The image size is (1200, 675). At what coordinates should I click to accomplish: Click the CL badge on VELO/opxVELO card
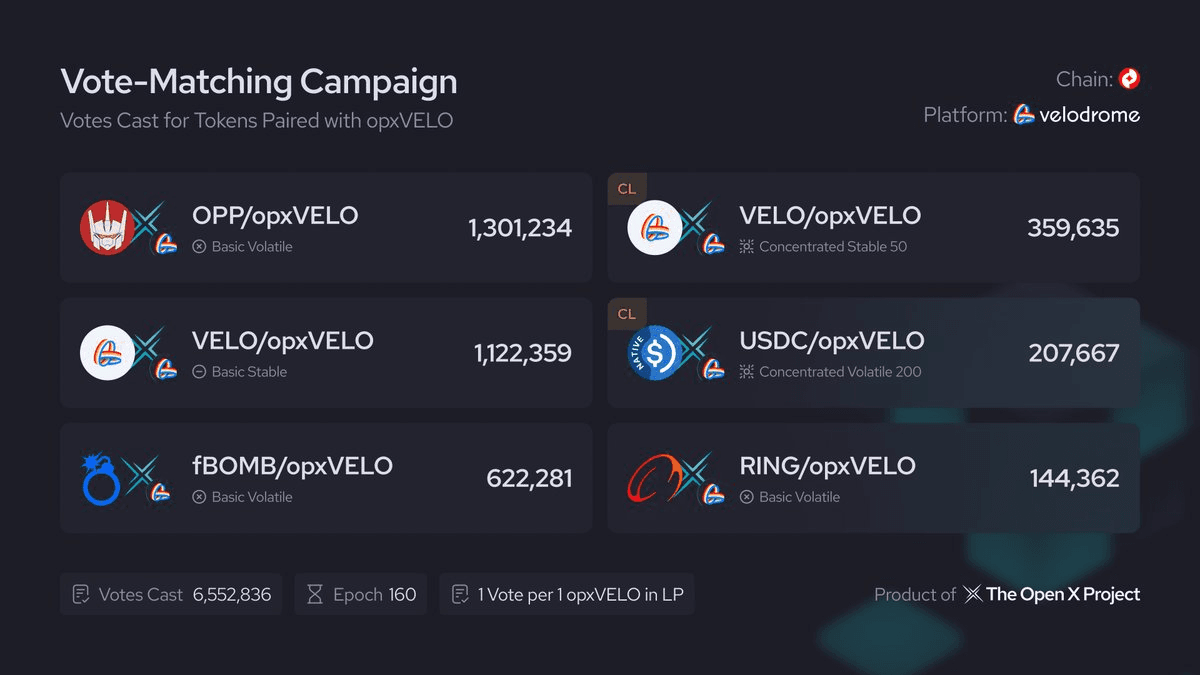pyautogui.click(x=627, y=188)
